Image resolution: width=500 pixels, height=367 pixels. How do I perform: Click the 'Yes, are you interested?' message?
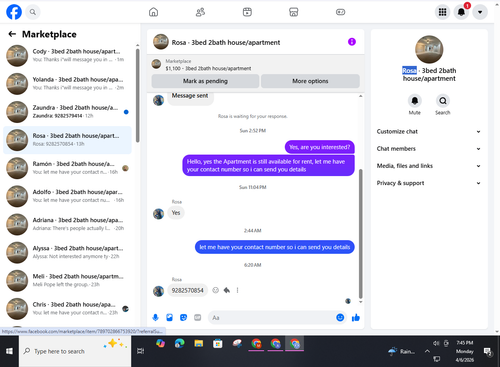click(319, 147)
